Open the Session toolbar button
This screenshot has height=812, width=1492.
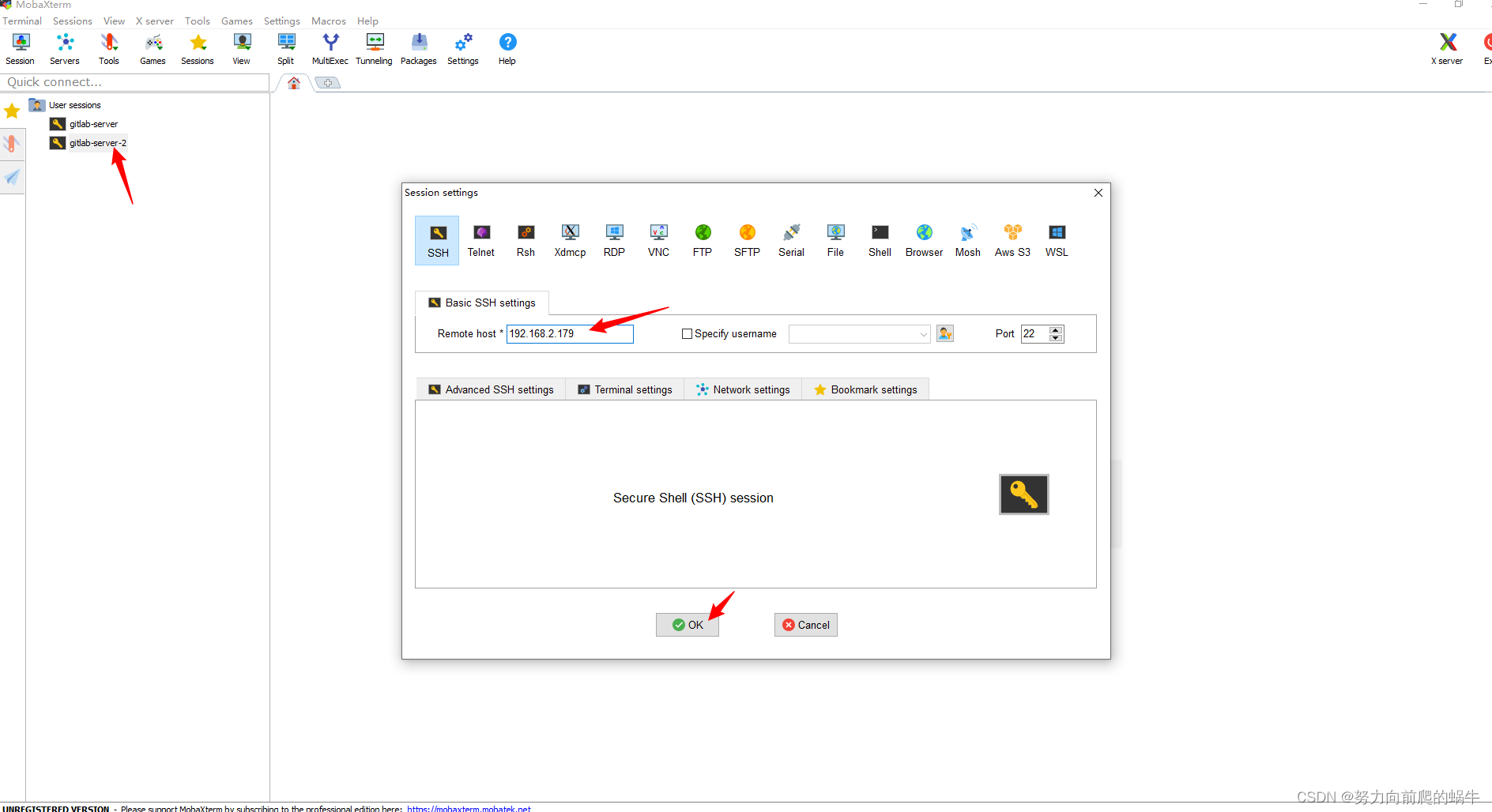21,49
